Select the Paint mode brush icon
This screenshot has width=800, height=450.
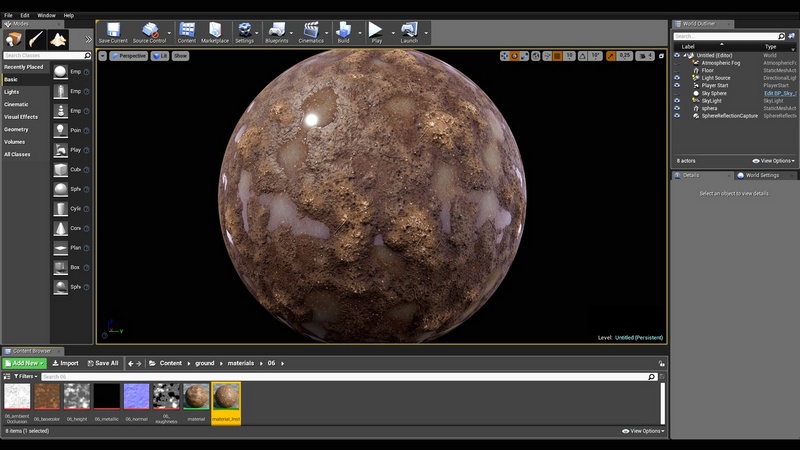coord(36,39)
